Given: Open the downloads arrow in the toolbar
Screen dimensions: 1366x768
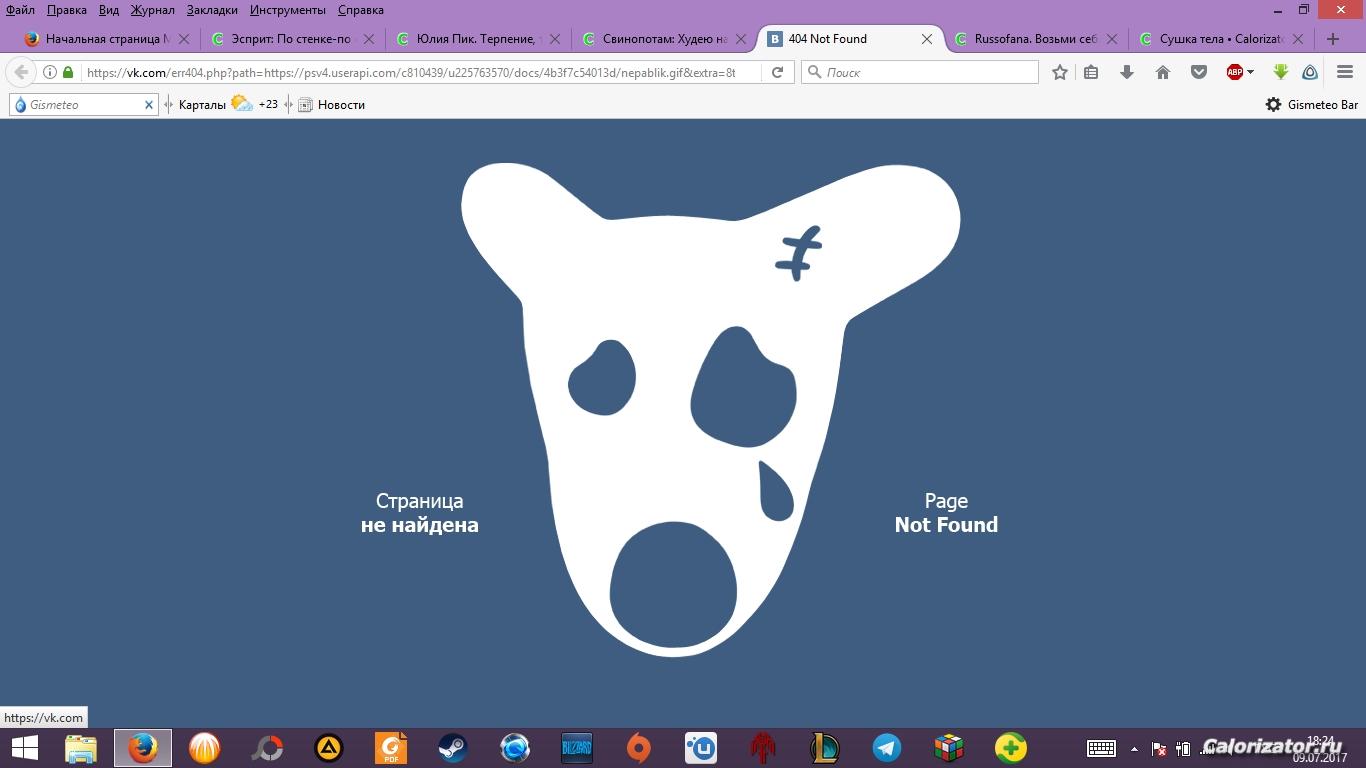Looking at the screenshot, I should pos(1127,72).
